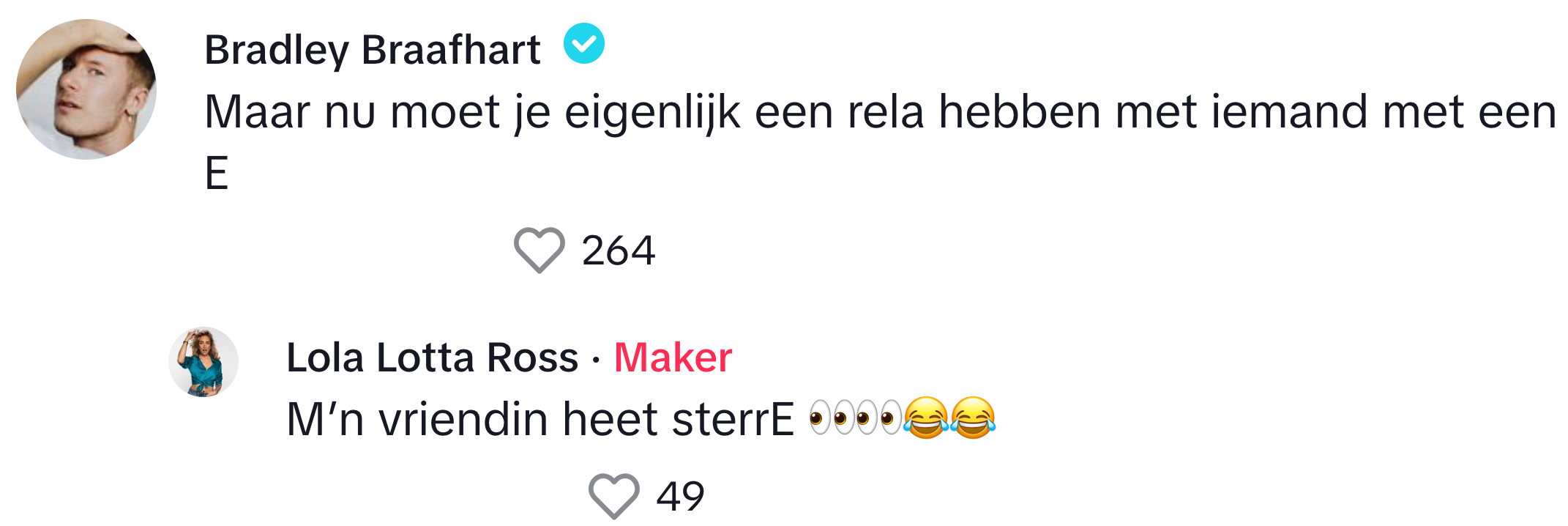Click the 49 like count
Screen dimensions: 1568x526
pyautogui.click(x=680, y=496)
